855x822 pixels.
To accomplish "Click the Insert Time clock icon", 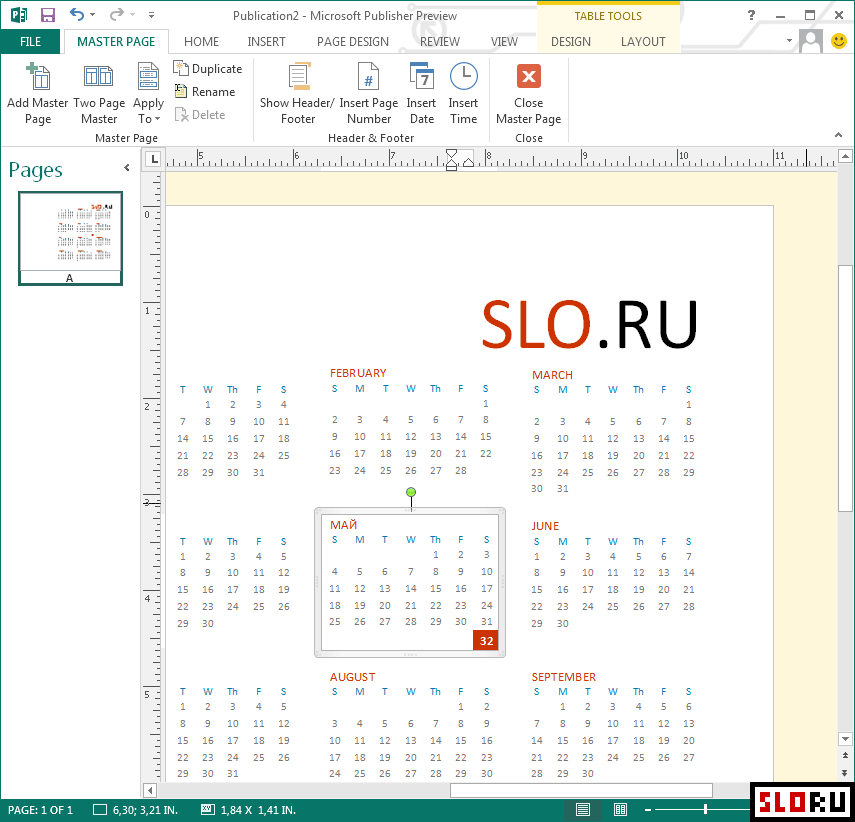I will (463, 76).
